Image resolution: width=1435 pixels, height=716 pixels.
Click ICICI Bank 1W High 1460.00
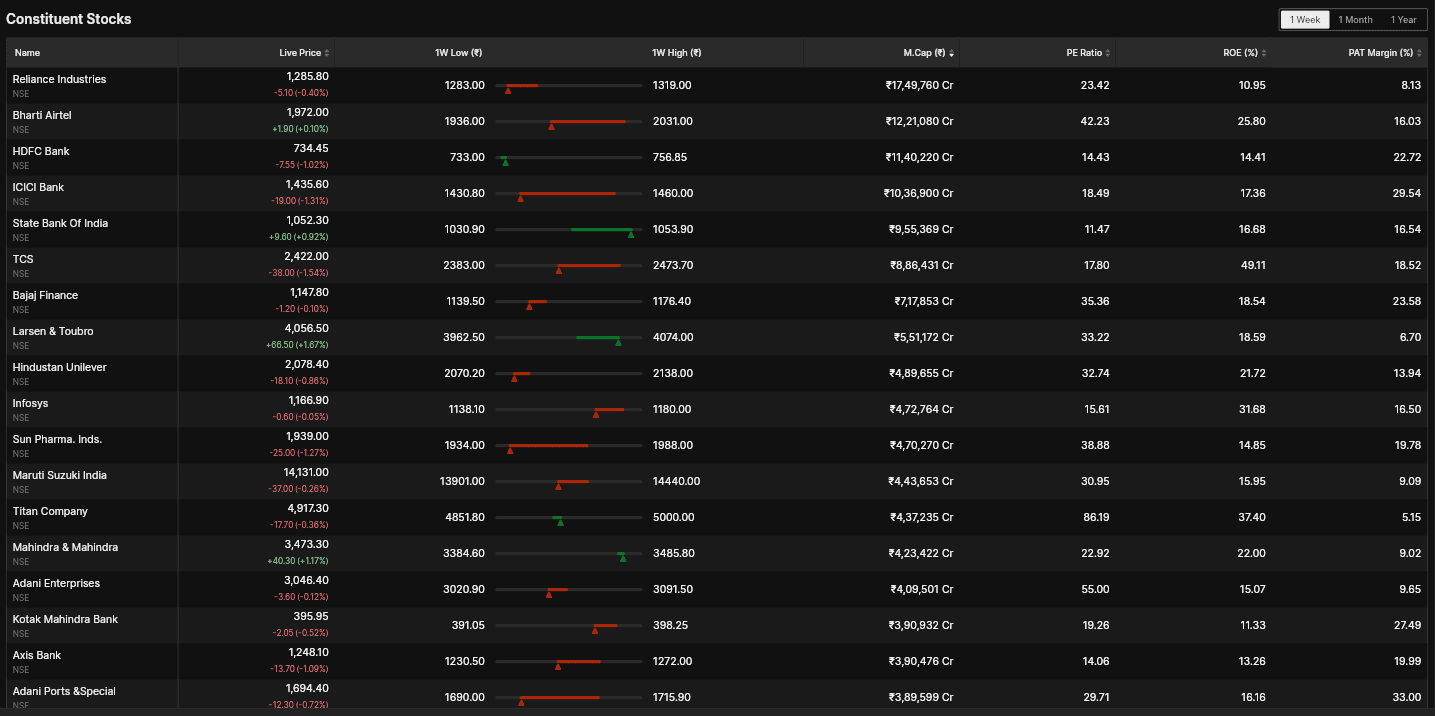(672, 193)
